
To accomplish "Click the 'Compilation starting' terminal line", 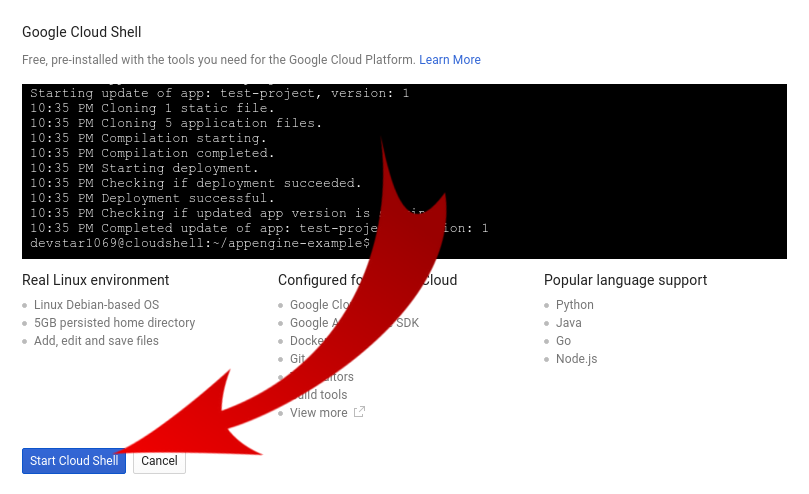I will [148, 138].
